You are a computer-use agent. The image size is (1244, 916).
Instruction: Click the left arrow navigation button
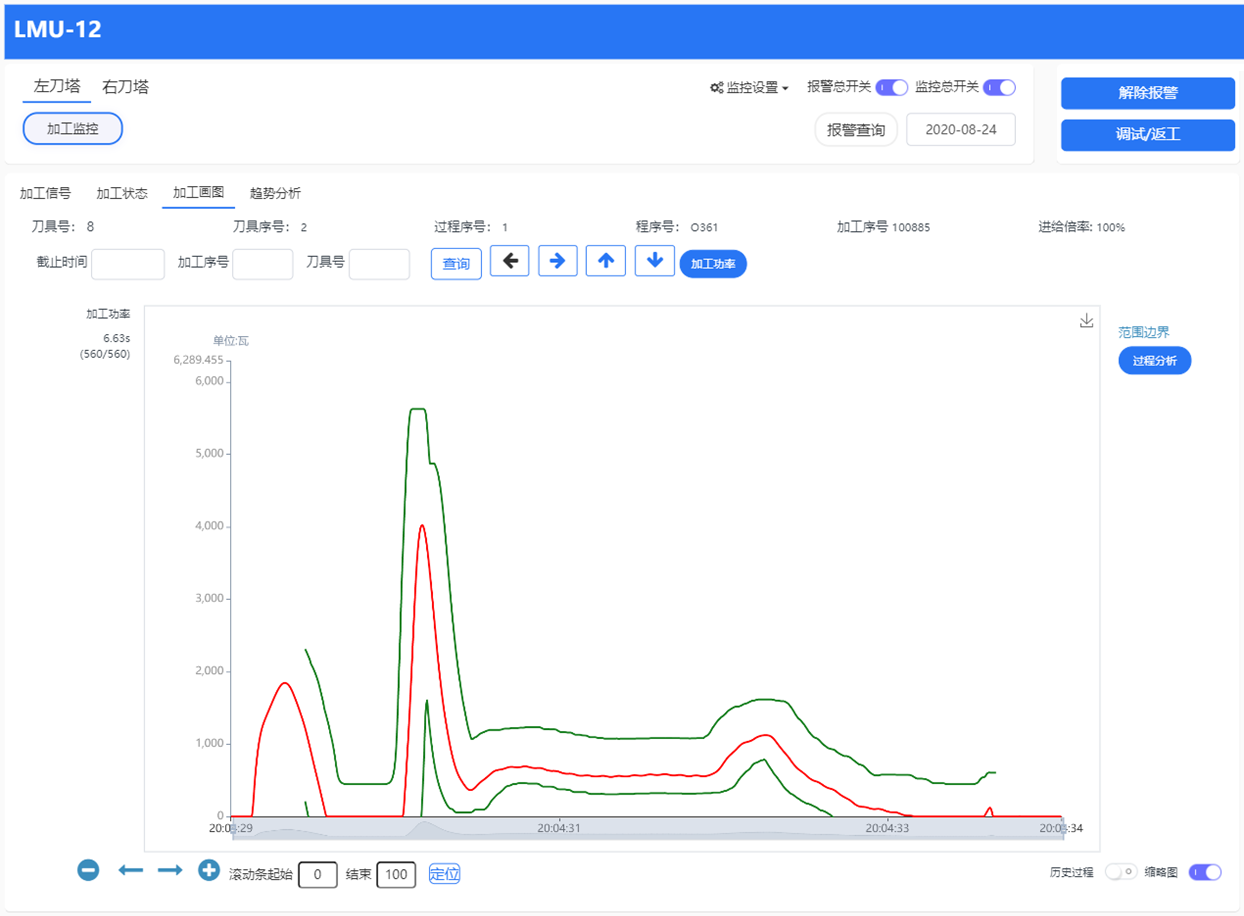pos(510,261)
